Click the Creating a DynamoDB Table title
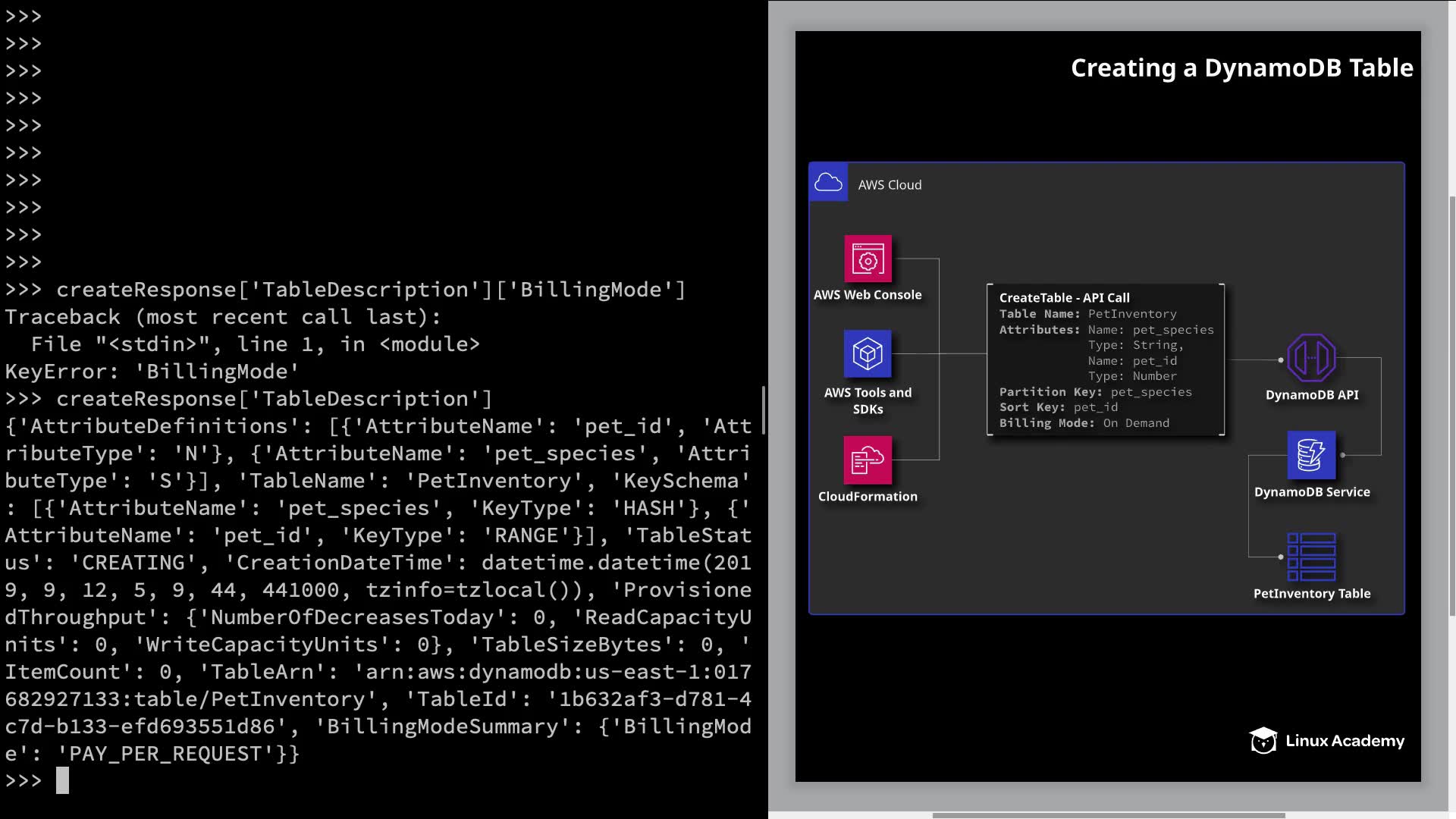This screenshot has width=1456, height=819. 1241,68
